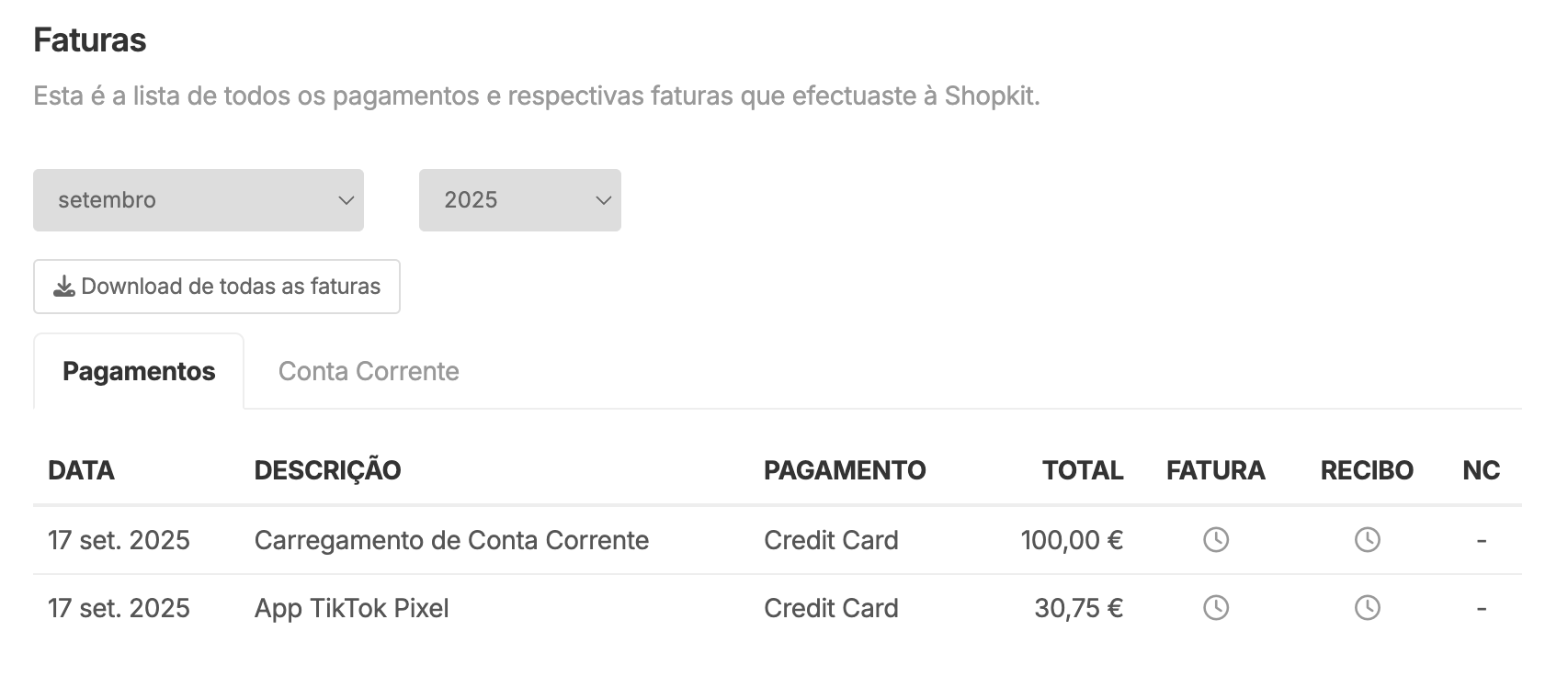1568x676 pixels.
Task: Click the 100,00 € total amount
Action: pos(1071,540)
